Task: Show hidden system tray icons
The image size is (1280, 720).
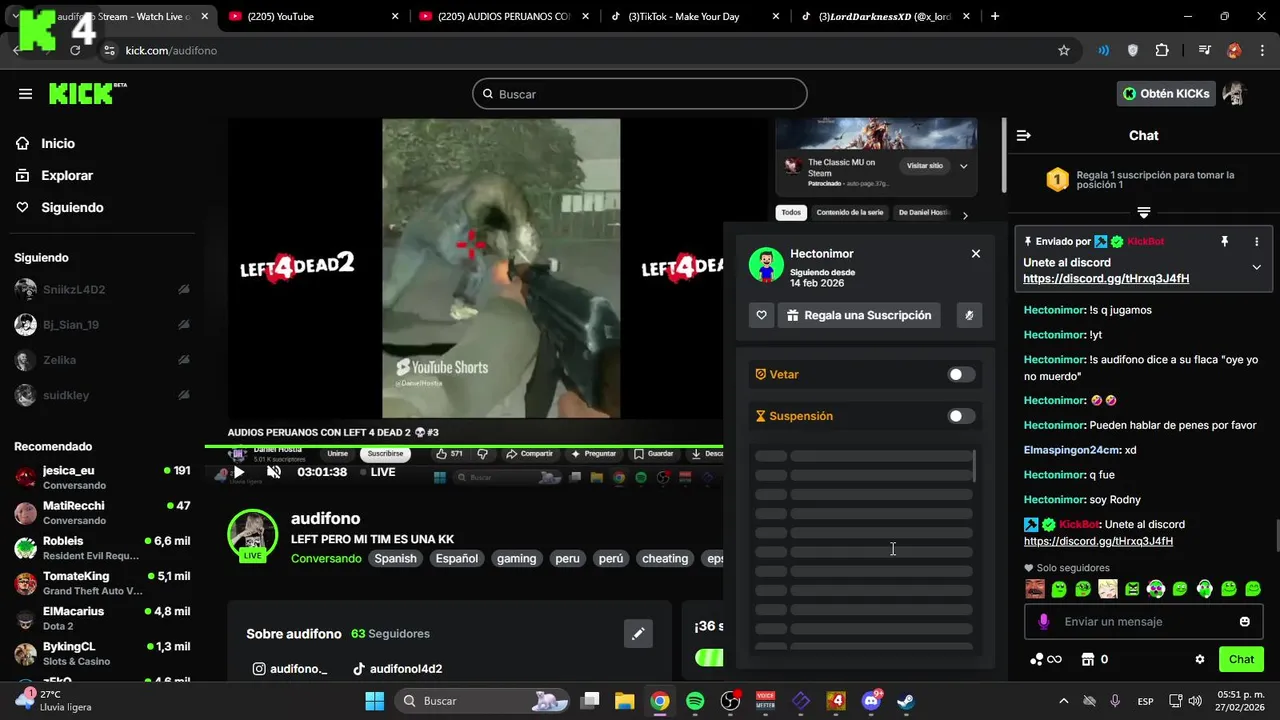Action: 1063,701
